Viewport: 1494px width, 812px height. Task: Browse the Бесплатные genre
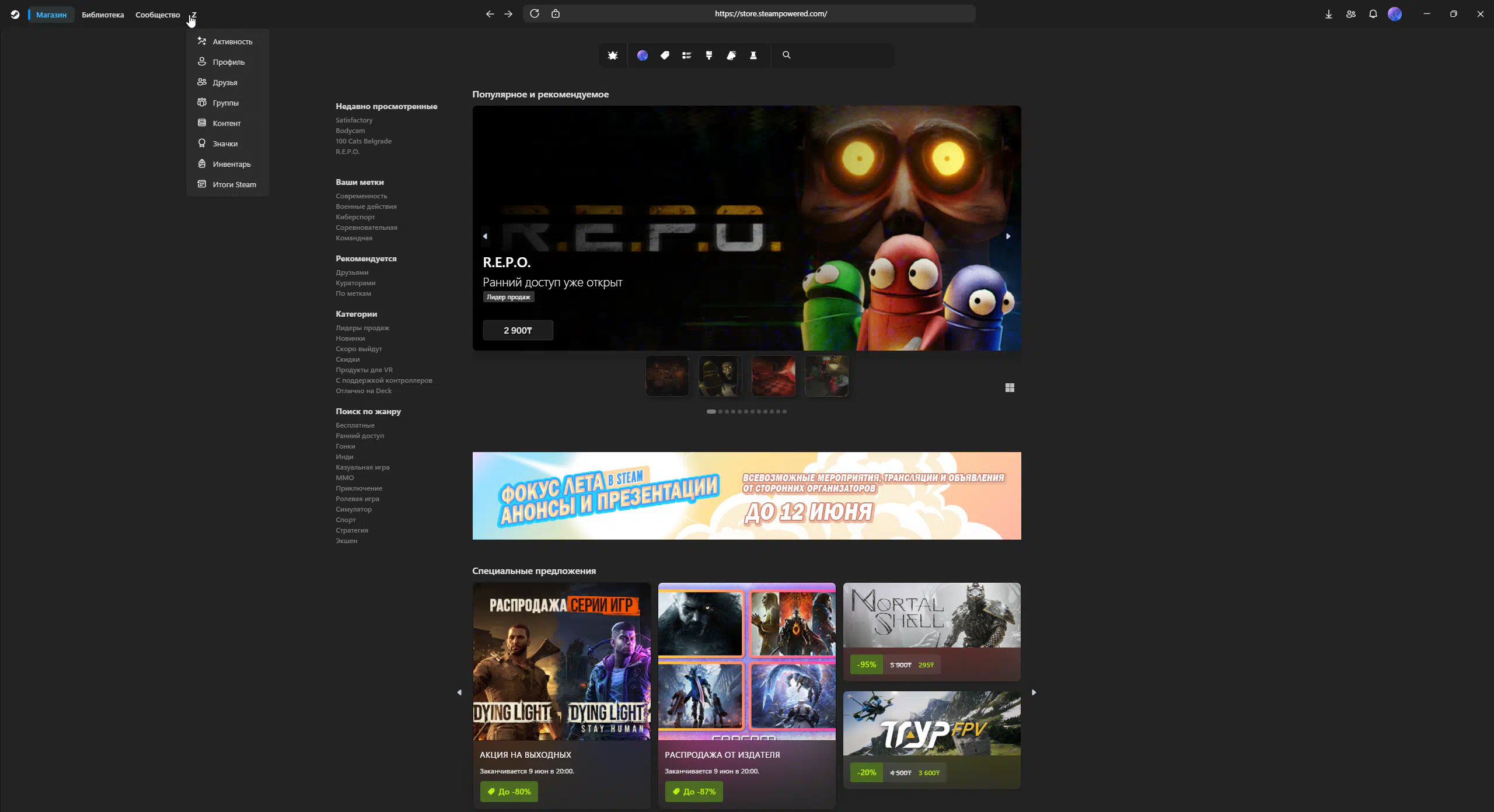pos(355,425)
